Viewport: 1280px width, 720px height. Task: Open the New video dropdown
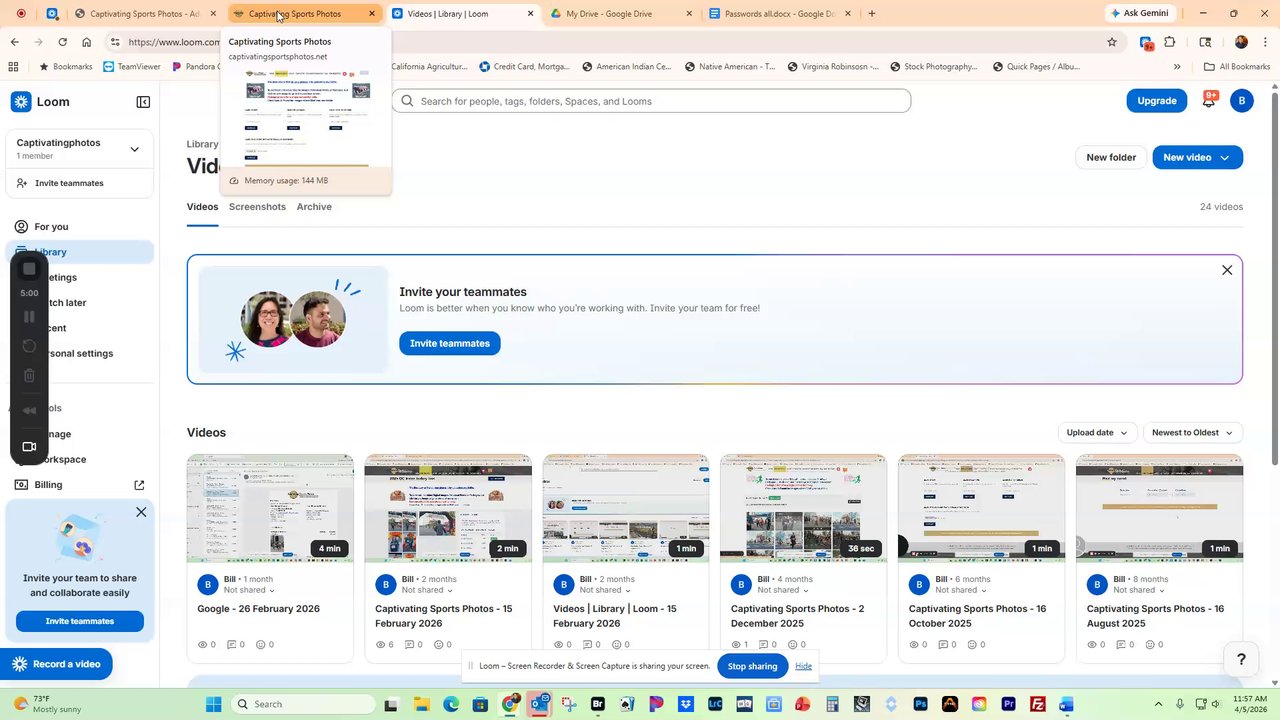coord(1197,157)
